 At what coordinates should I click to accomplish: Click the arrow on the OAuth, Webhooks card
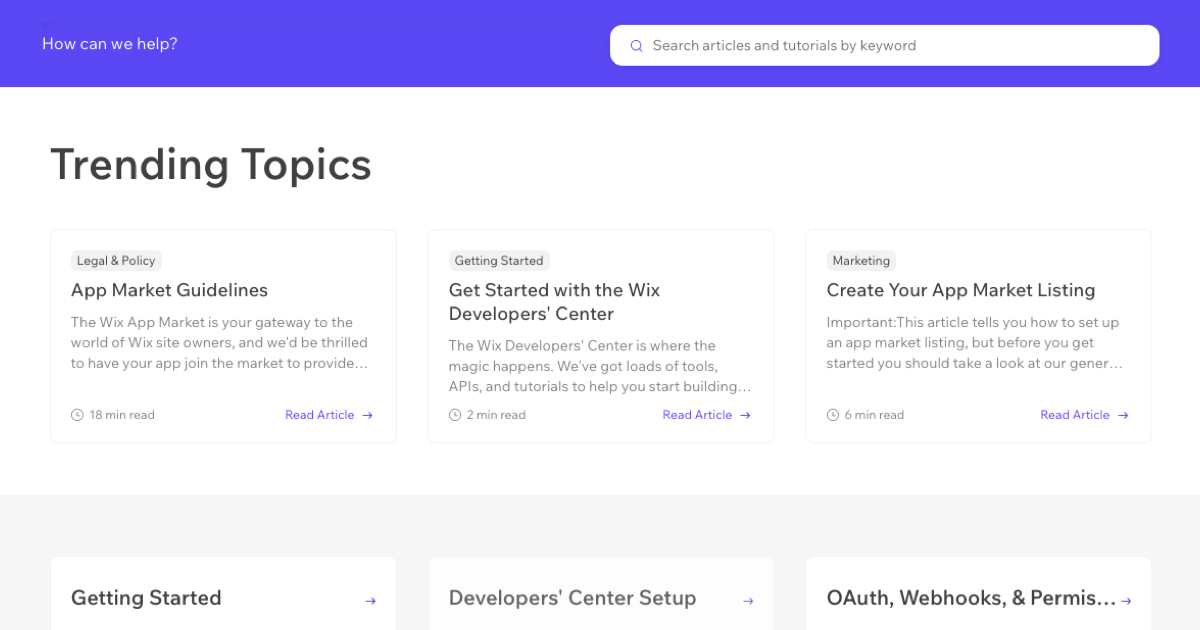tap(1125, 598)
